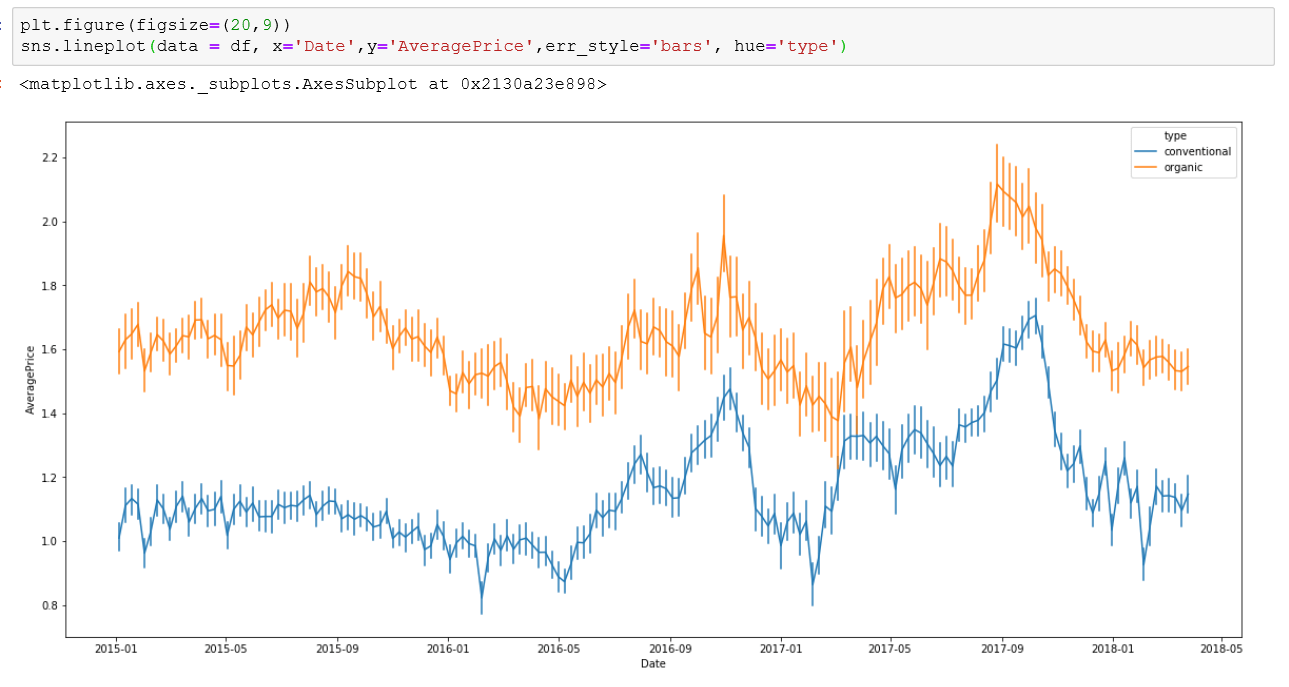Viewport: 1289px width, 687px height.
Task: Select the conventional entry in the legend
Action: point(1198,152)
